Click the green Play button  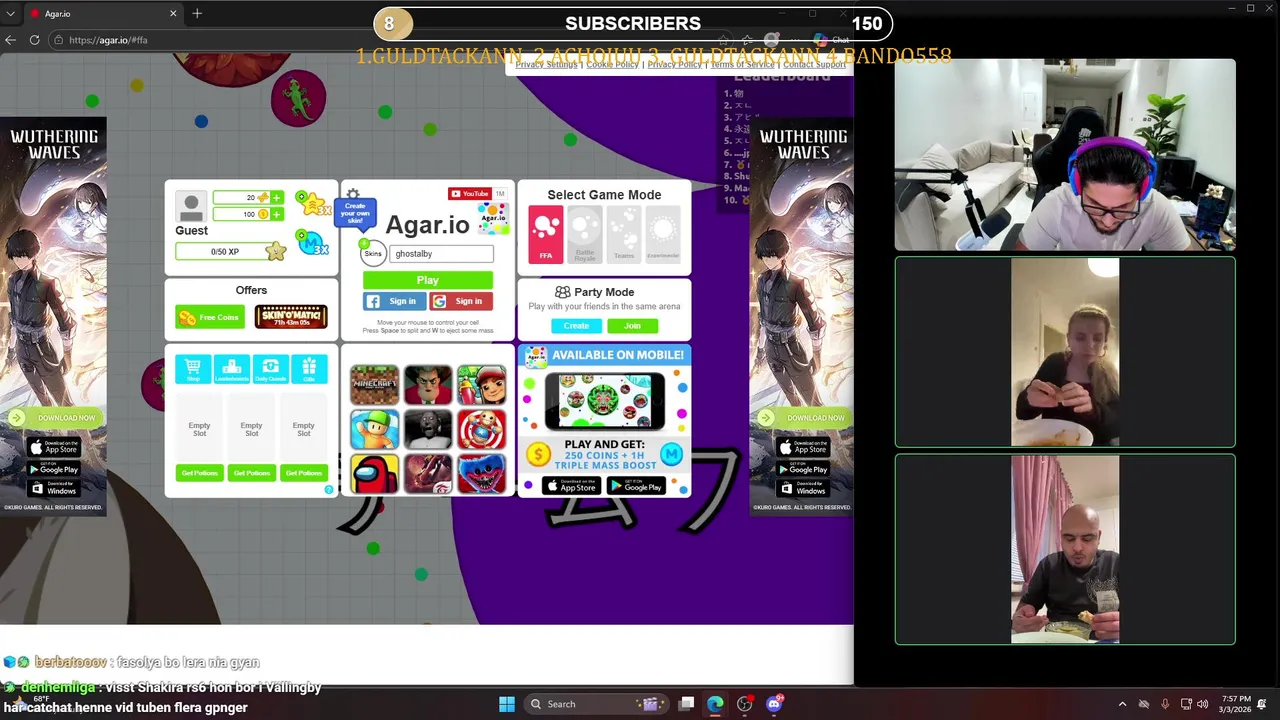click(x=427, y=280)
